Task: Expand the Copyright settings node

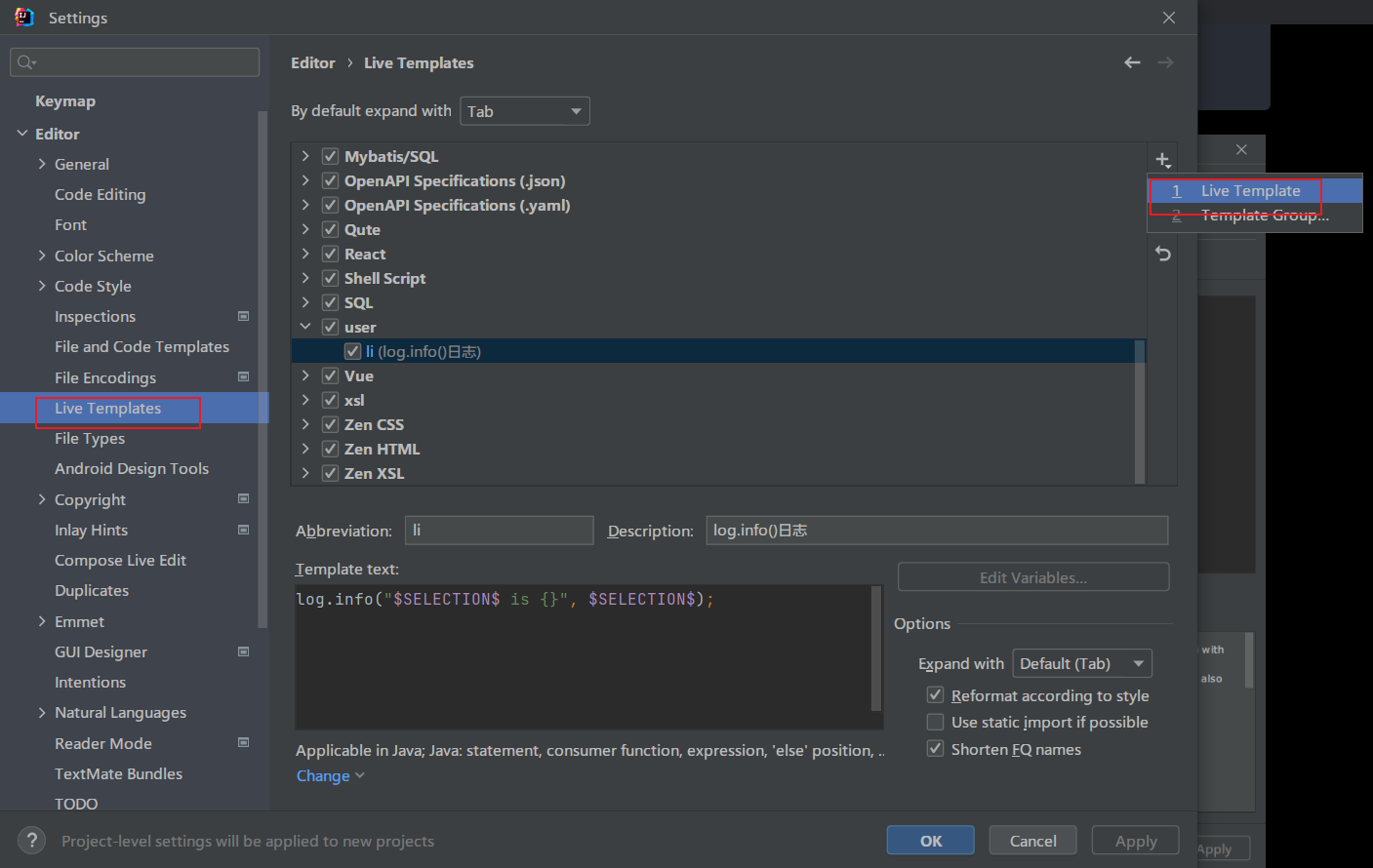Action: tap(42, 499)
